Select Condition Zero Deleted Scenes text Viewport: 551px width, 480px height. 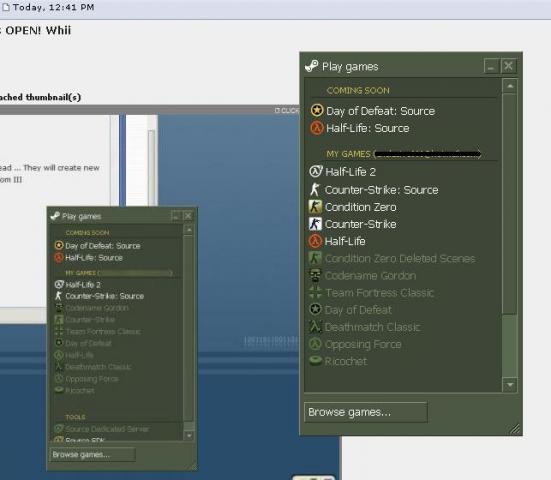pyautogui.click(x=400, y=259)
